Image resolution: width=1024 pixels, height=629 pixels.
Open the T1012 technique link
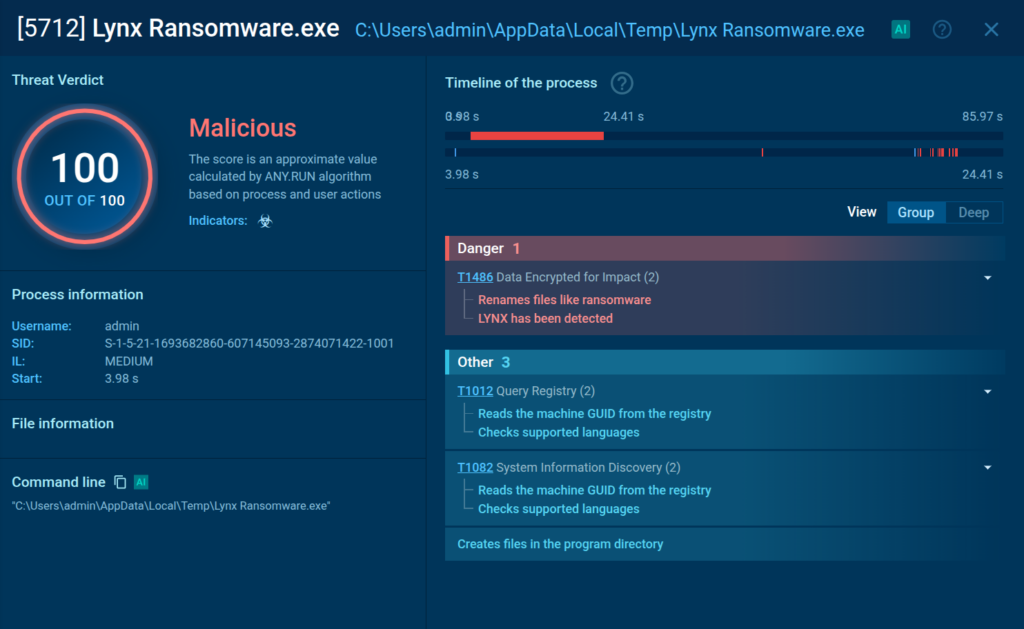pos(474,391)
